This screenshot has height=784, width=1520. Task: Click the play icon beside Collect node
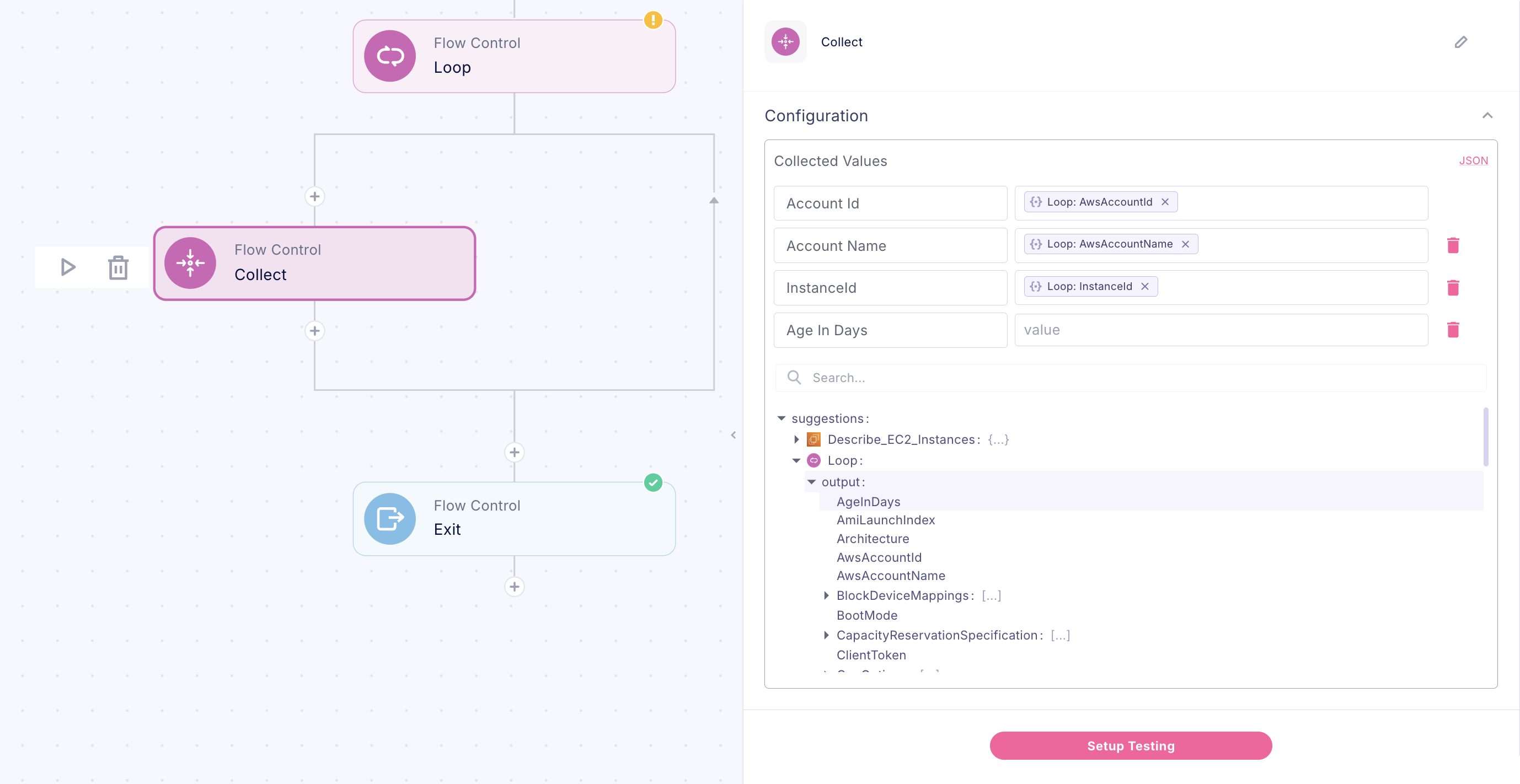pos(68,267)
